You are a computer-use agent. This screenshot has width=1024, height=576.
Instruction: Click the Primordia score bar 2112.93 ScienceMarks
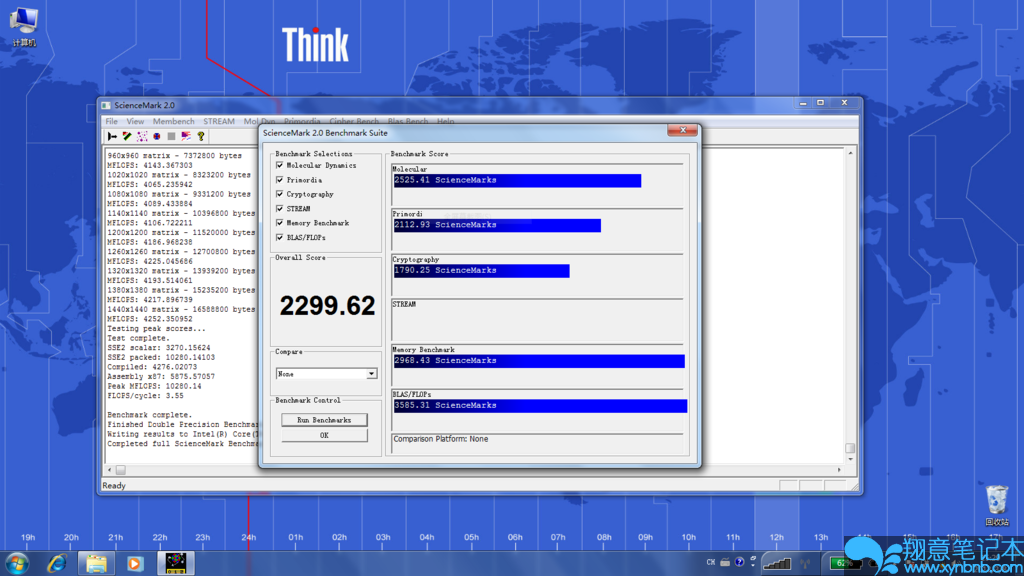click(497, 225)
